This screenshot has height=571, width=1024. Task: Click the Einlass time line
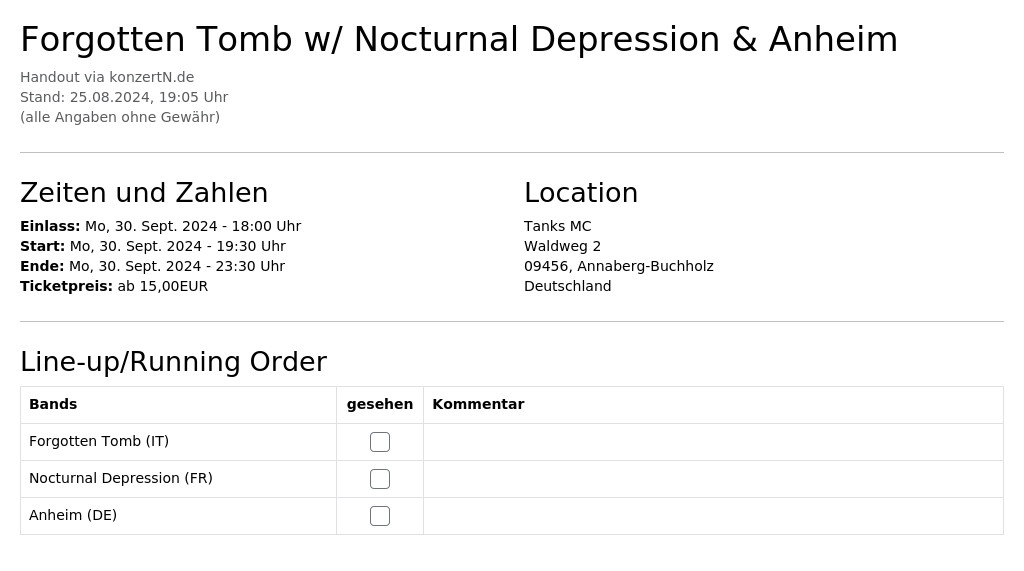pos(161,226)
